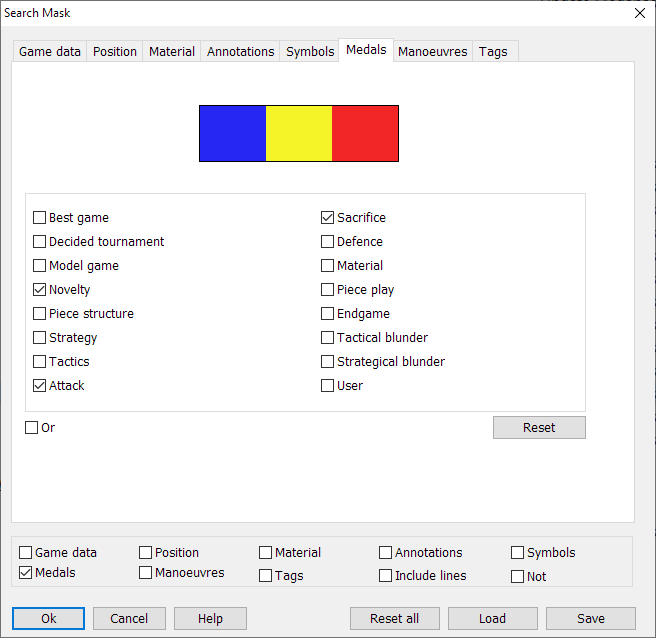Click the Reset all button
Viewport: 656px width, 638px height.
[395, 618]
